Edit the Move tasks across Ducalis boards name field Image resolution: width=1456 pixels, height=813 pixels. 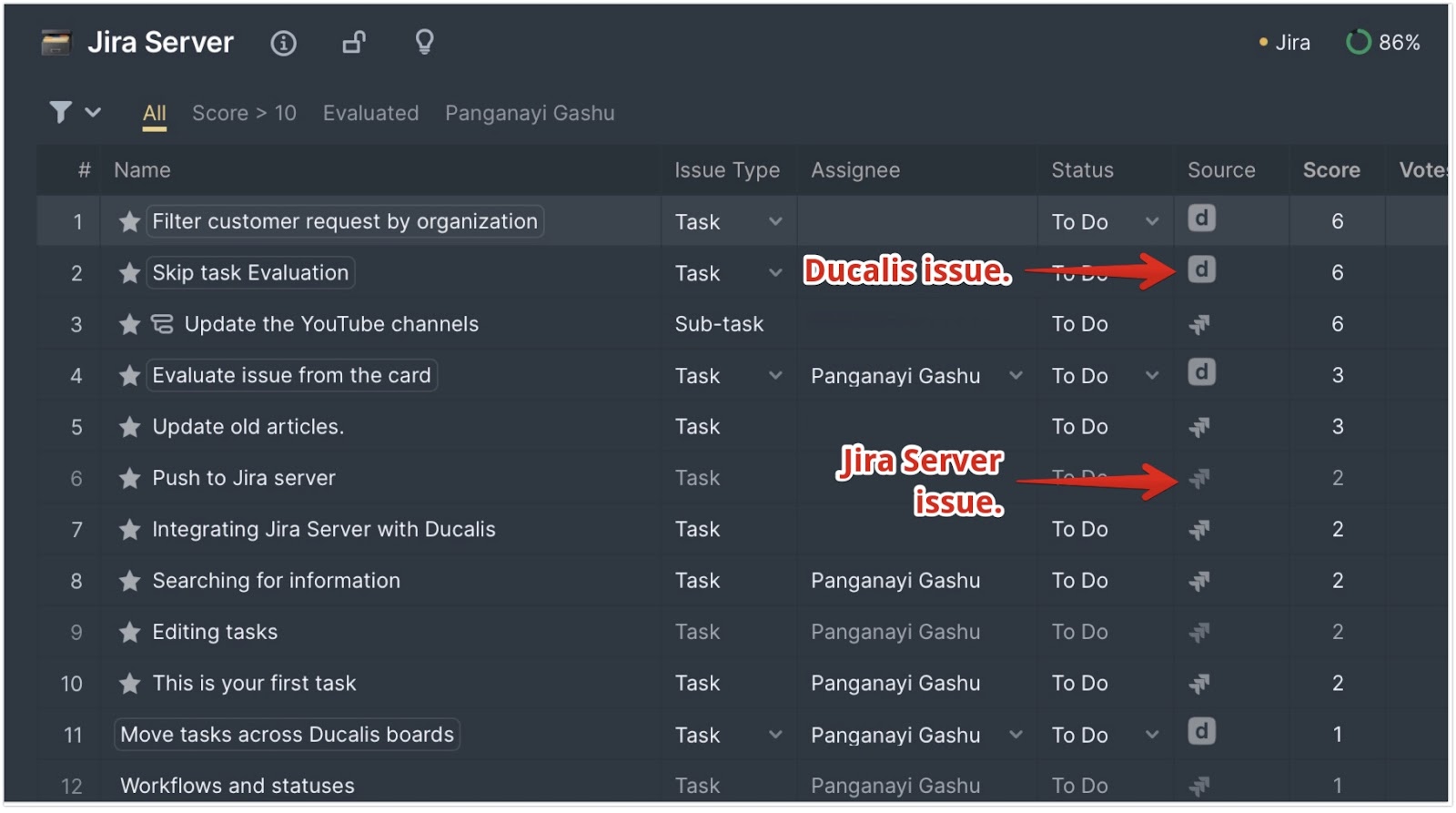click(287, 735)
